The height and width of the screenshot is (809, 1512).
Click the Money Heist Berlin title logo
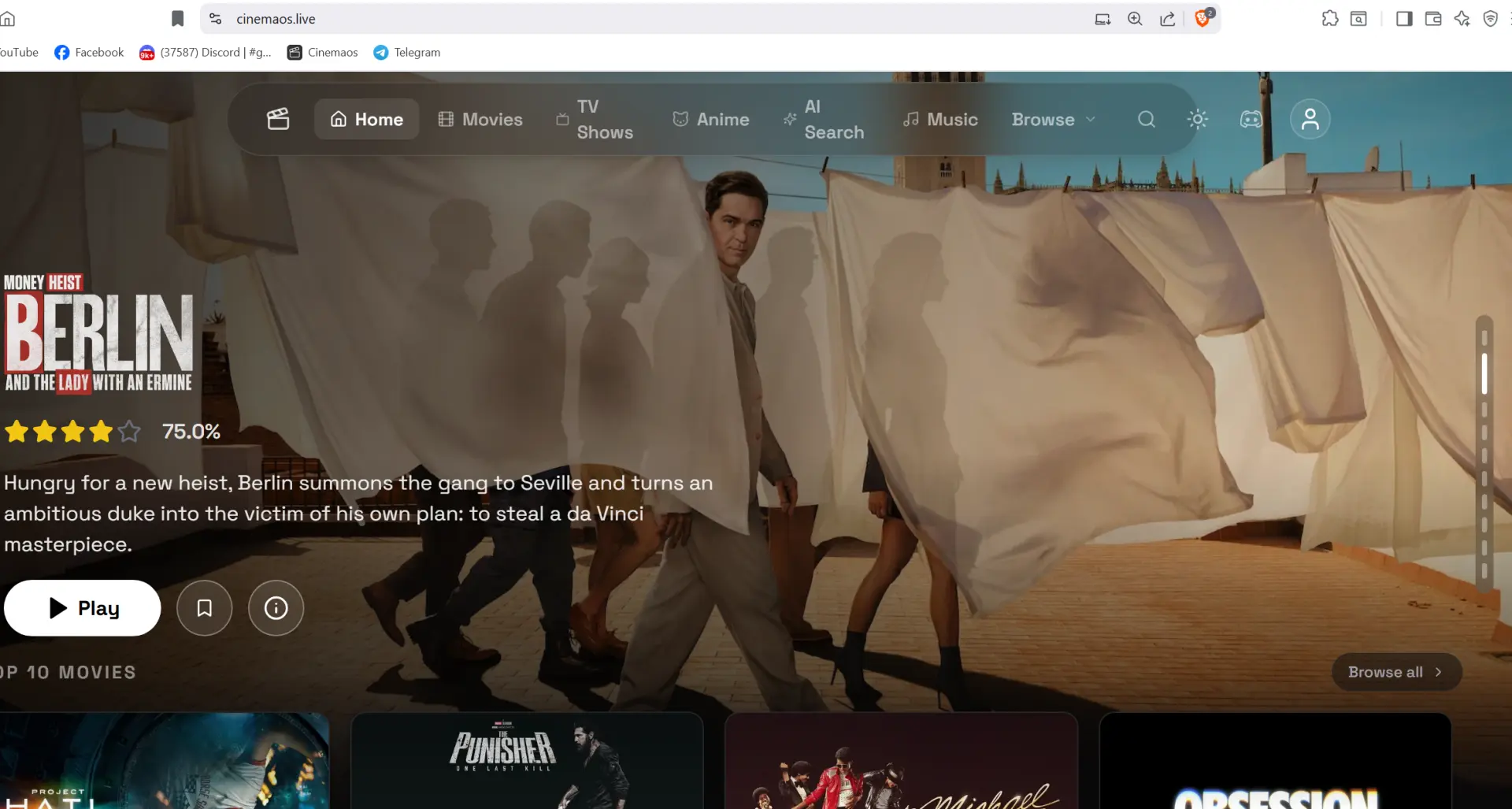click(x=98, y=333)
